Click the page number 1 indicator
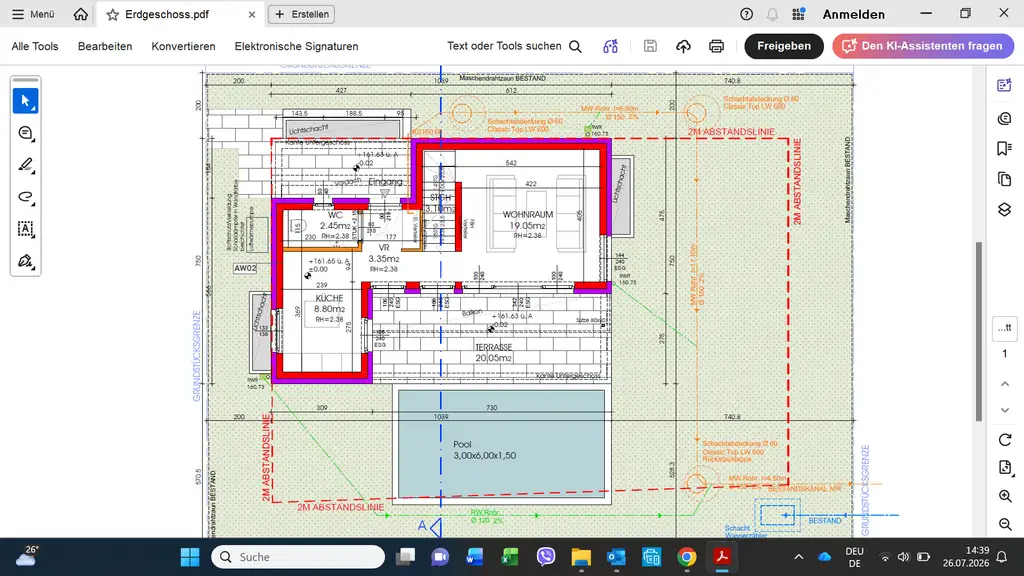The height and width of the screenshot is (576, 1024). (1005, 354)
